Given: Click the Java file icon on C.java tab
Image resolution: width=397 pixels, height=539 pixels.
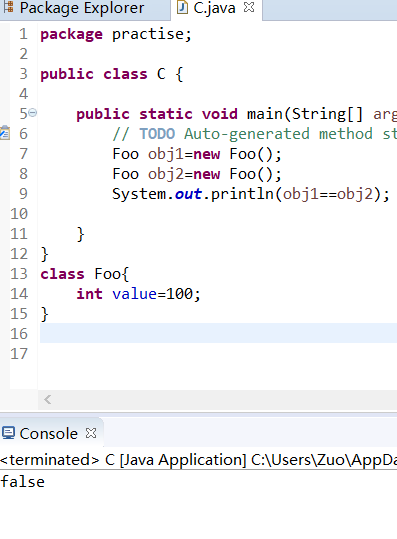Looking at the screenshot, I should [182, 8].
